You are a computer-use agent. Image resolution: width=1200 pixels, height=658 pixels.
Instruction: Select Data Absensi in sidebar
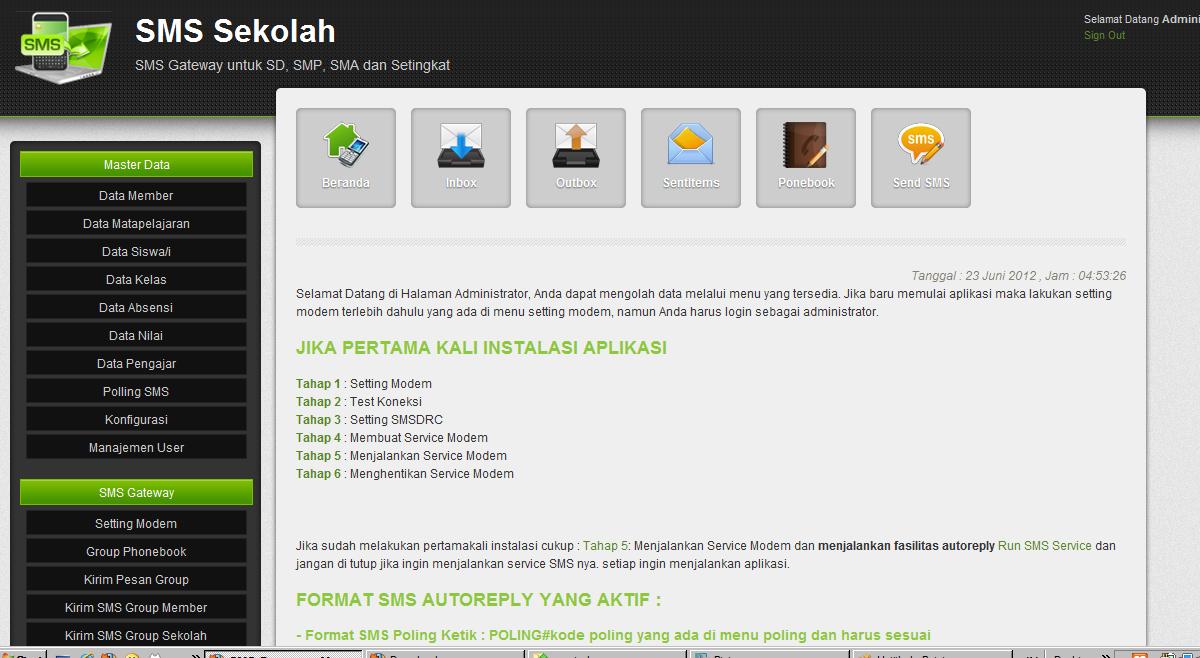point(136,308)
